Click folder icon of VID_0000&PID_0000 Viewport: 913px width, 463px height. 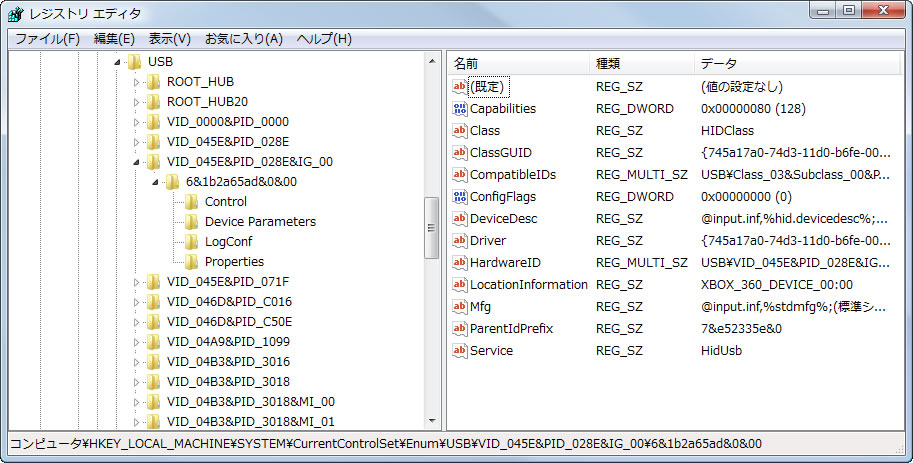(x=154, y=122)
